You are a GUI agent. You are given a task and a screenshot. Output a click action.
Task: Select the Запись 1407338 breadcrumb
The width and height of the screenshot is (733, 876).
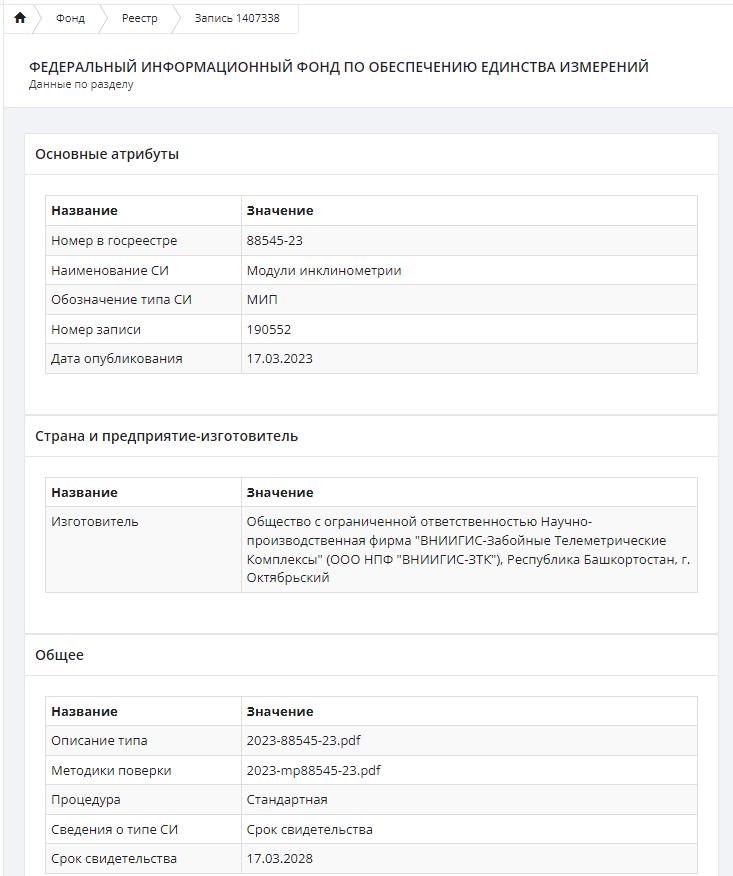(237, 18)
